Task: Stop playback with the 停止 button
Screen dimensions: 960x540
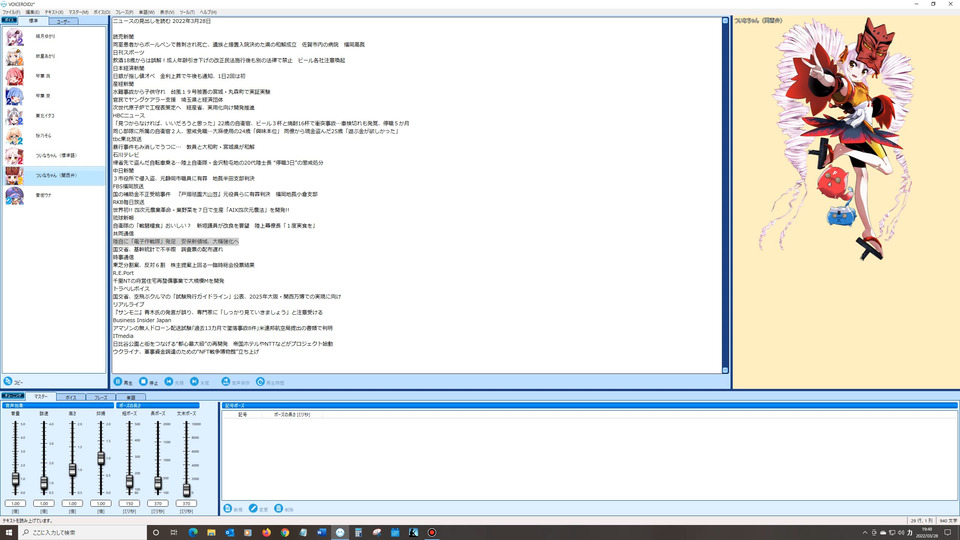Action: point(149,382)
